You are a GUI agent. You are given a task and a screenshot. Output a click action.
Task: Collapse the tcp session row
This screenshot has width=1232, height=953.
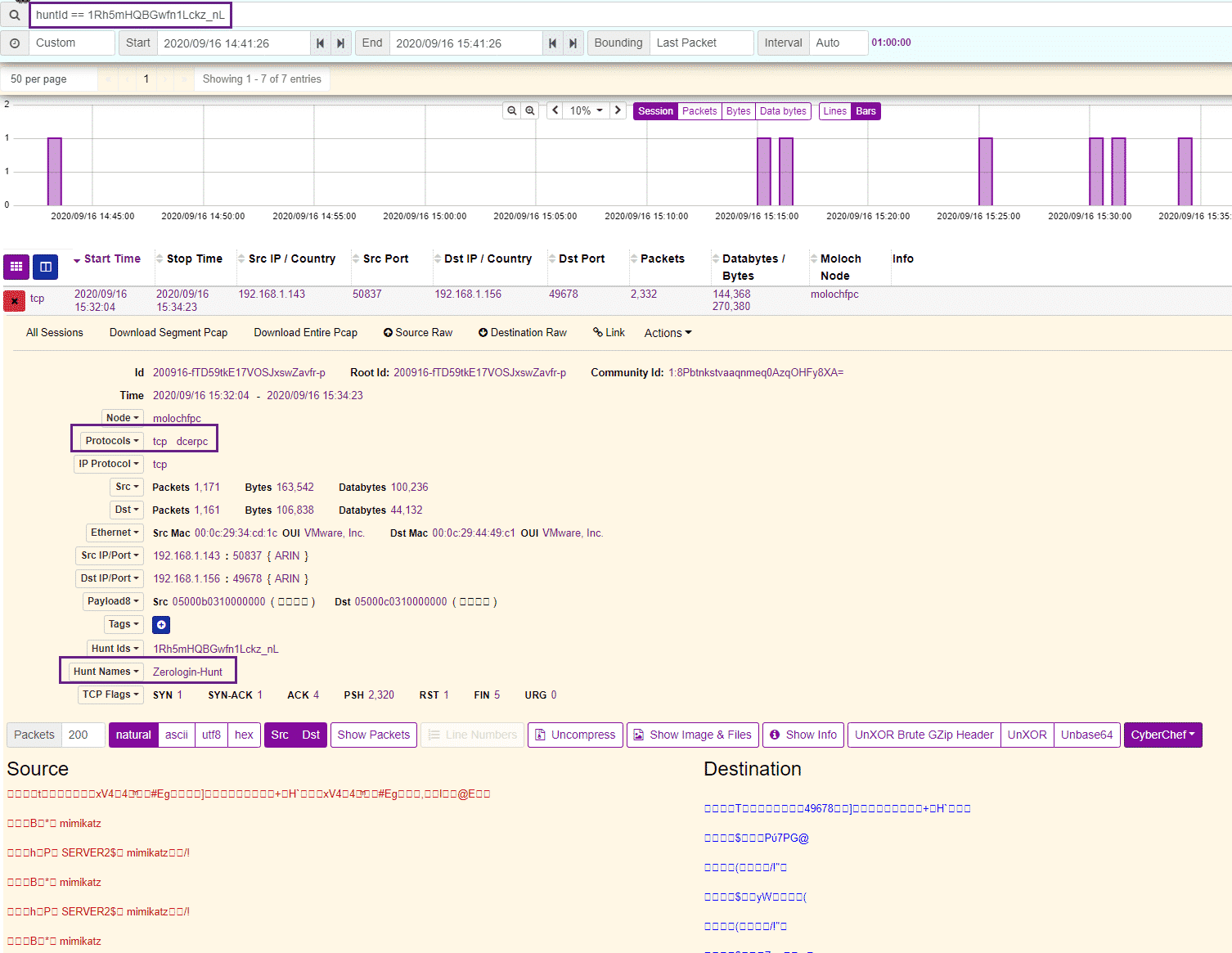14,300
